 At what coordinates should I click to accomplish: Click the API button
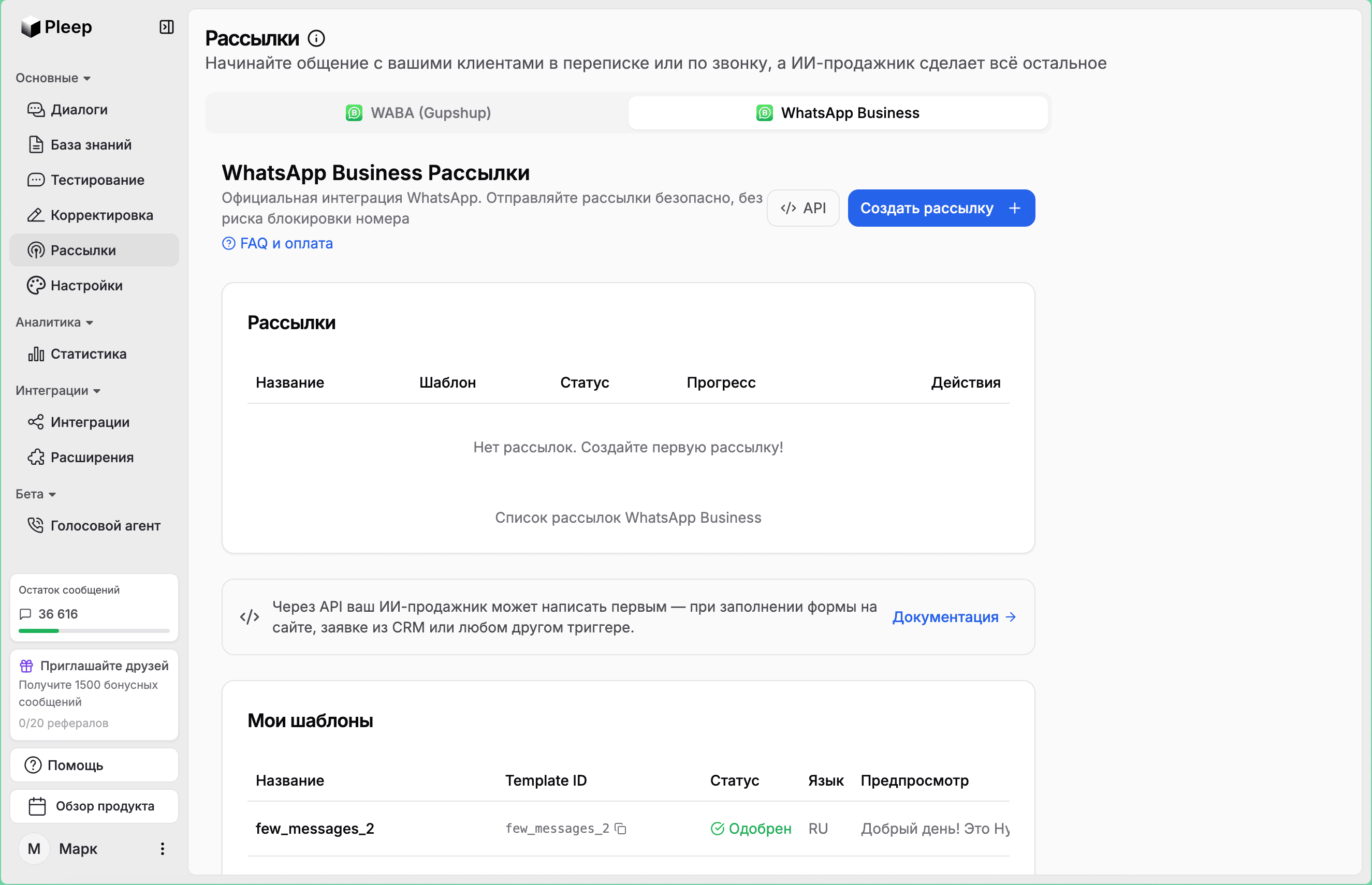click(804, 208)
